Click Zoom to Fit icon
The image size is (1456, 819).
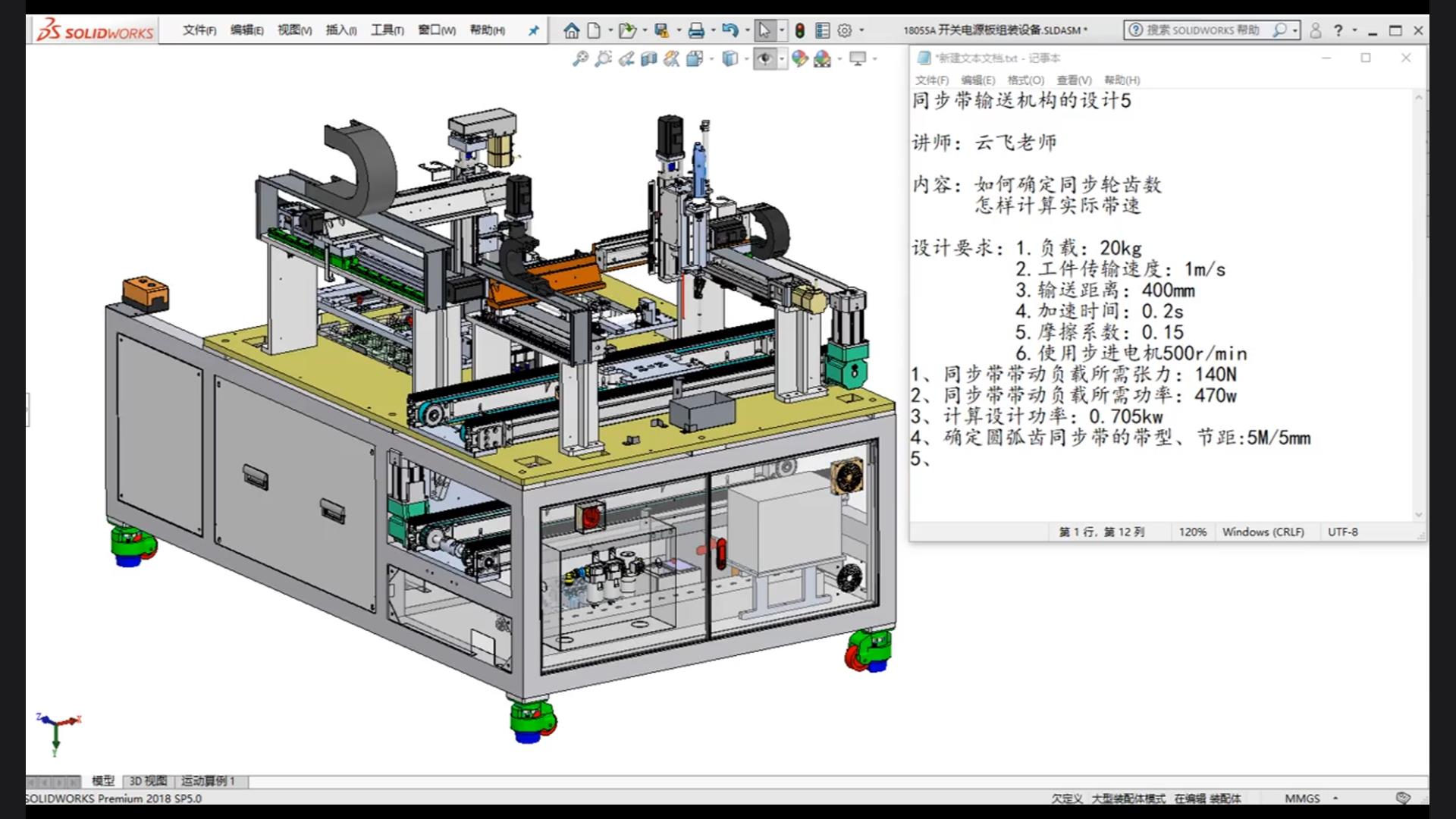(x=580, y=58)
